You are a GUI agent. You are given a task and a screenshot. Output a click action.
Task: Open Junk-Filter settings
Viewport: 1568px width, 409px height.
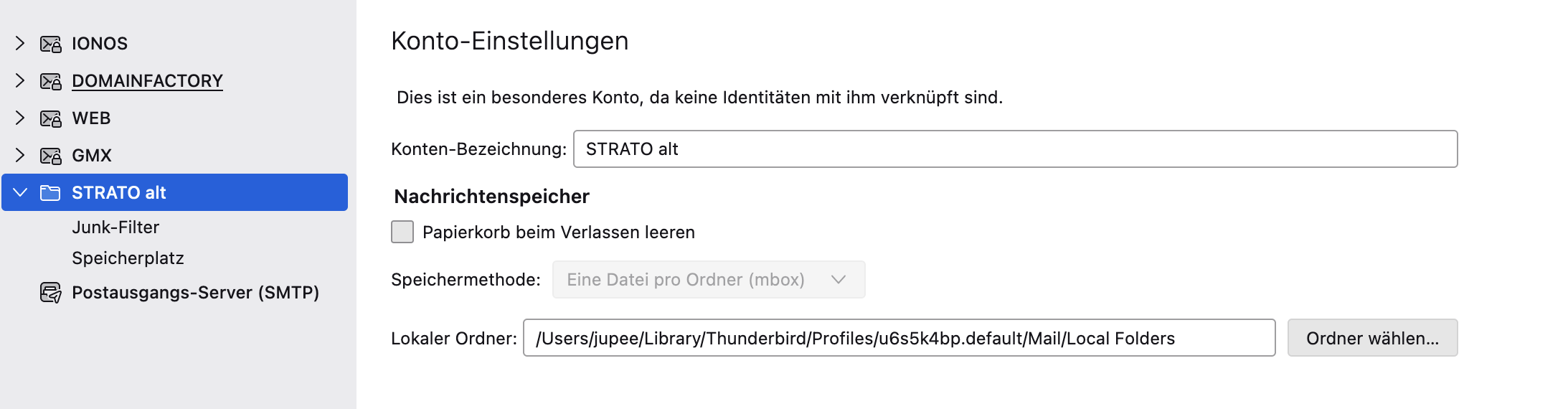tap(115, 227)
